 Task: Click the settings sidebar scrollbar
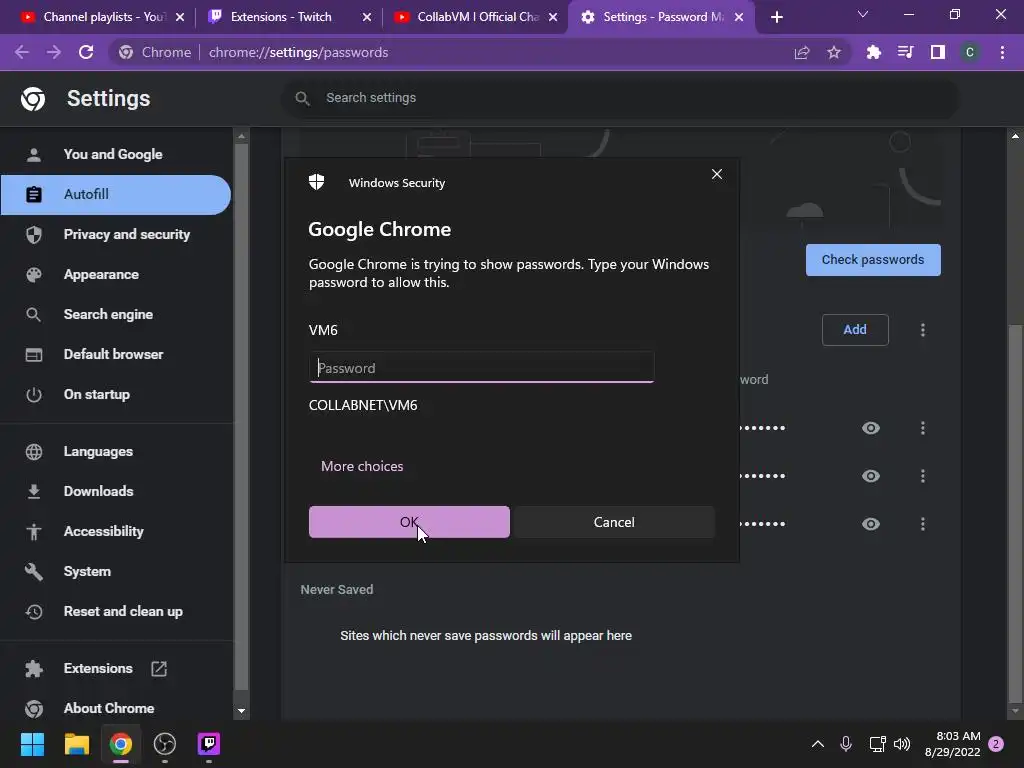[x=241, y=417]
